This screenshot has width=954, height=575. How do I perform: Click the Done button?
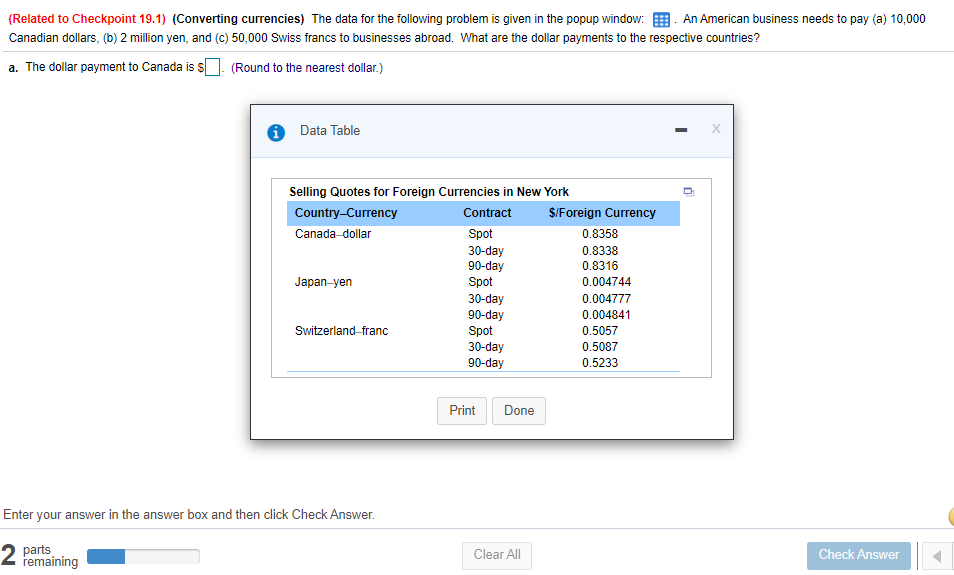[519, 411]
